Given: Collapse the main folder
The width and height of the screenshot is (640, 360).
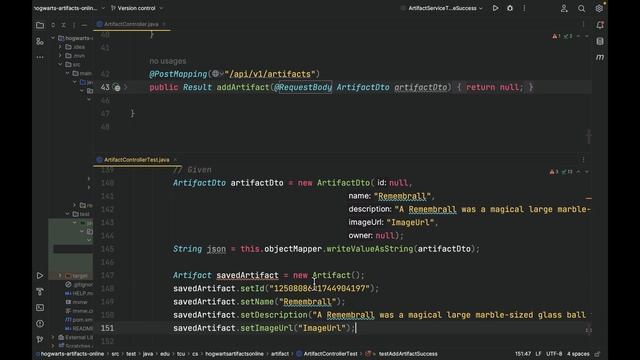Looking at the screenshot, I should coord(67,73).
